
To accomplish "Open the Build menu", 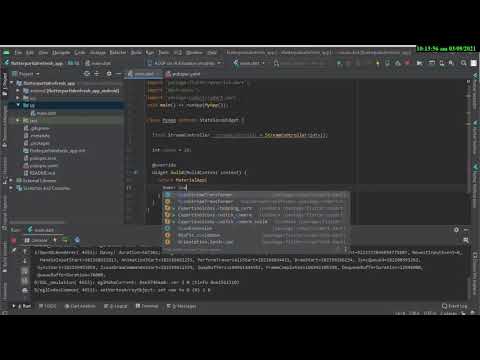I will [x=136, y=52].
